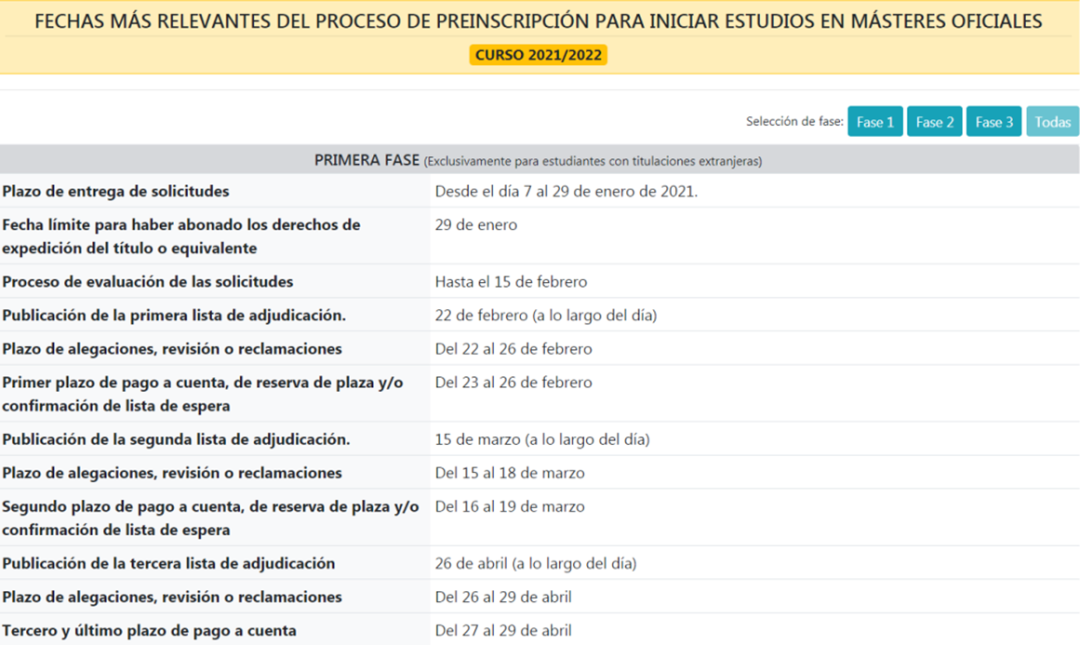Viewport: 1080px width, 645px height.
Task: Select 'Plazo de entrega de solicitudes' row label
Action: pyautogui.click(x=116, y=191)
